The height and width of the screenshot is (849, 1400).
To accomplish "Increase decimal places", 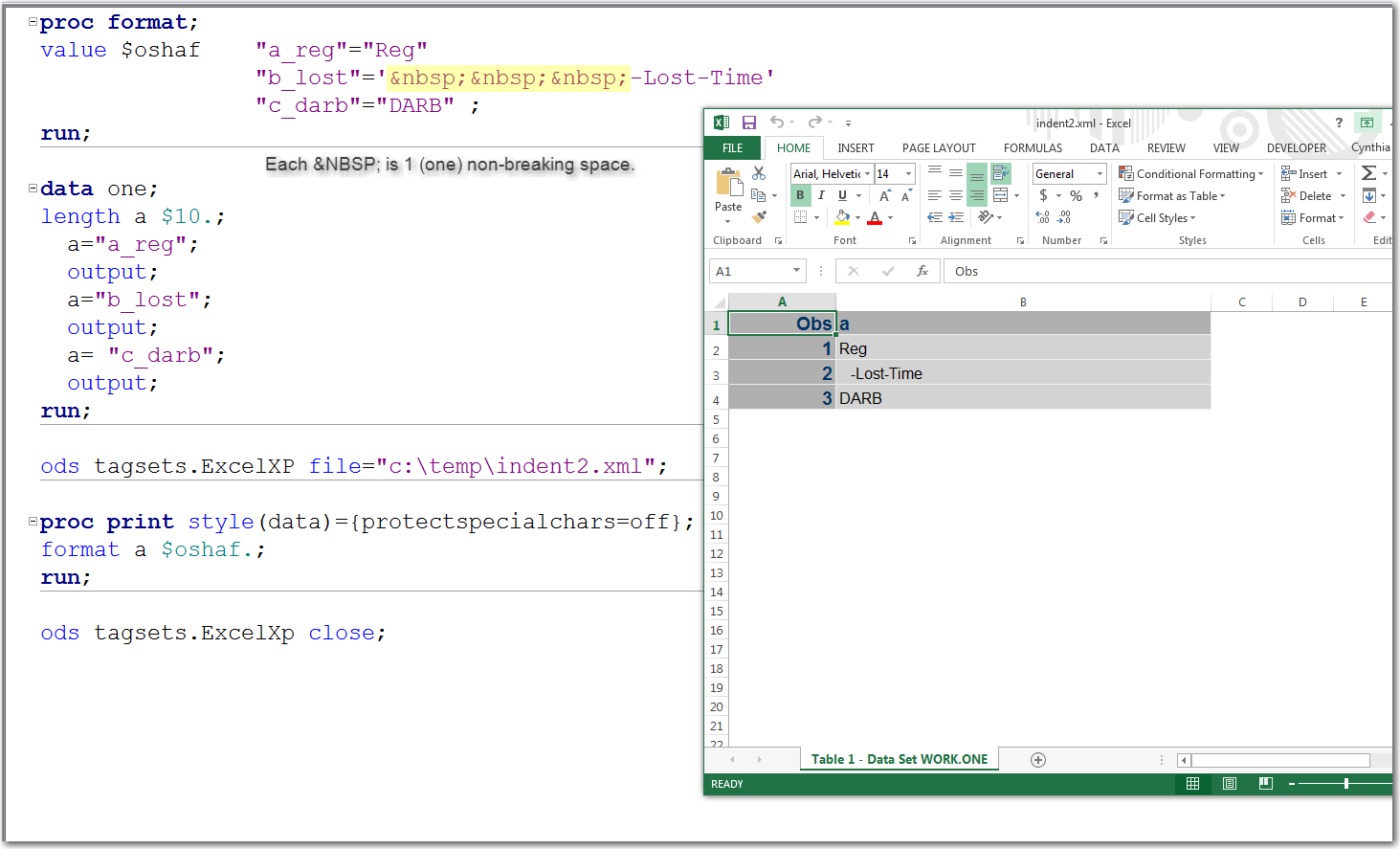I will point(1042,216).
